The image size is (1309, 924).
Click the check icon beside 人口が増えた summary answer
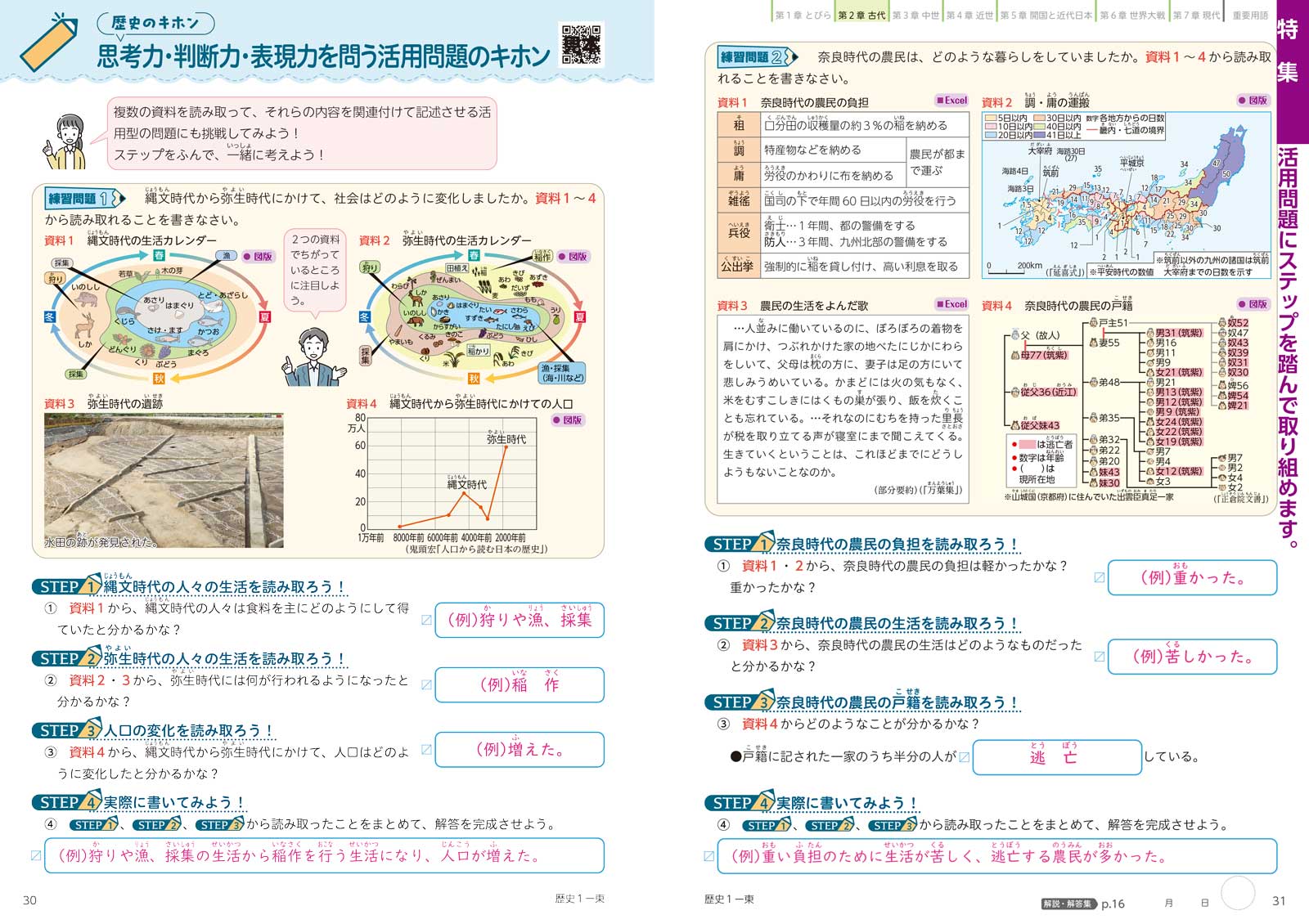(x=35, y=856)
